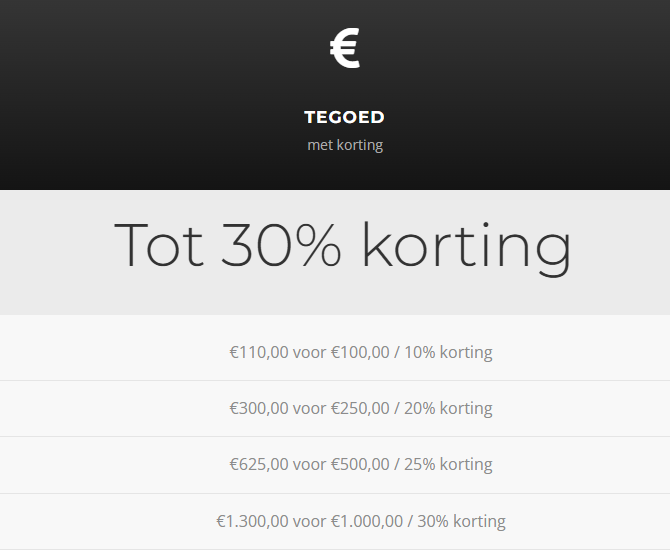
Task: Click the €100,00 price text
Action: point(360,352)
